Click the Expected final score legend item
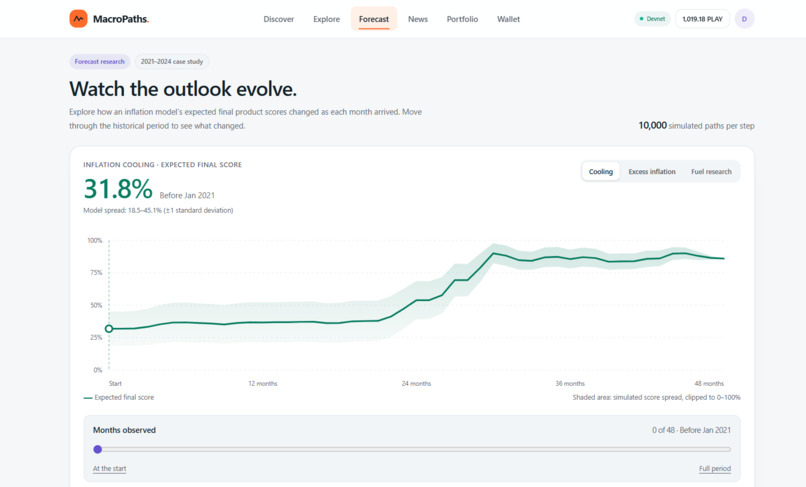 [119, 398]
